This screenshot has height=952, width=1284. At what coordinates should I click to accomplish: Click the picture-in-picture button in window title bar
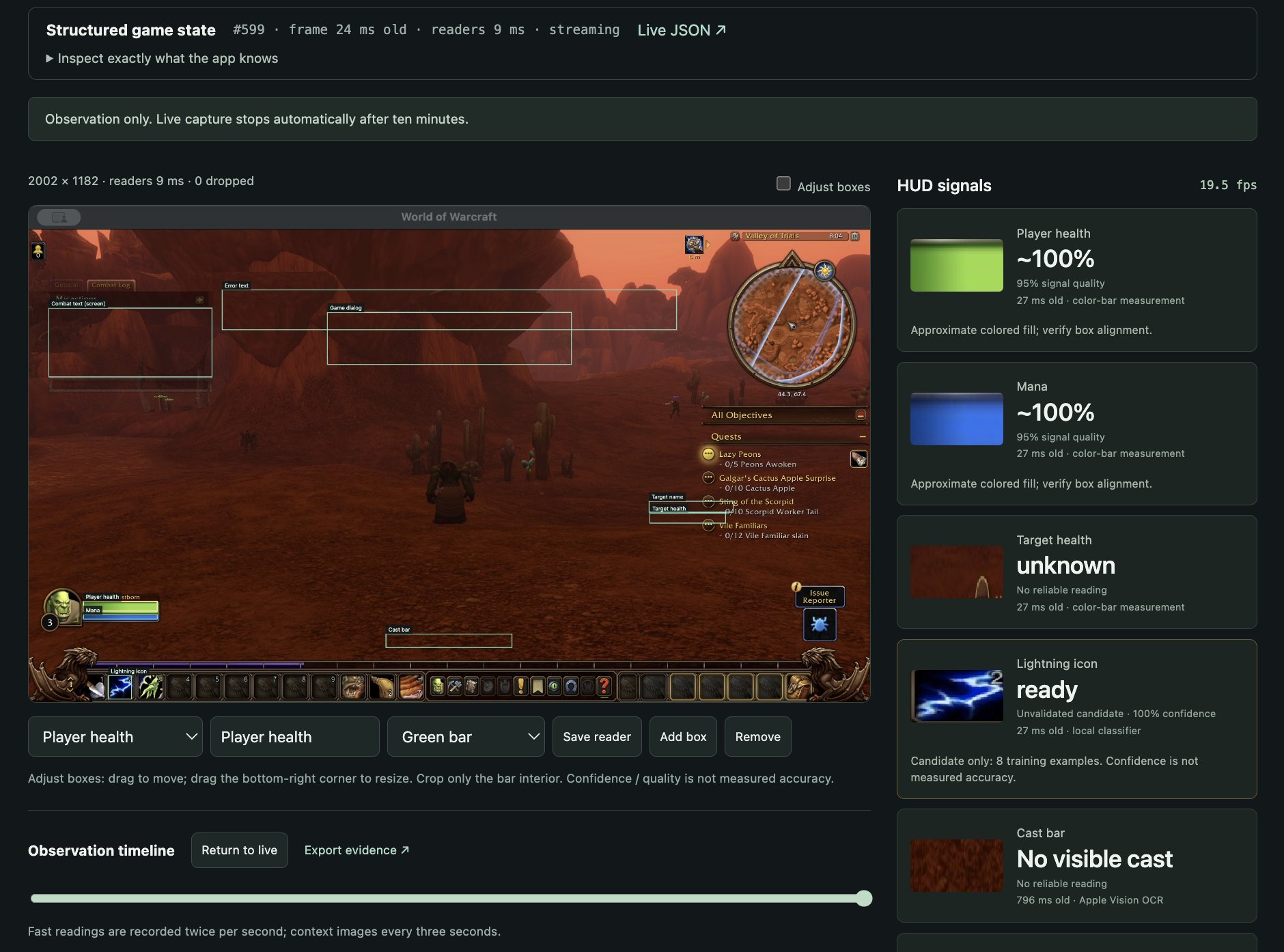(x=59, y=217)
